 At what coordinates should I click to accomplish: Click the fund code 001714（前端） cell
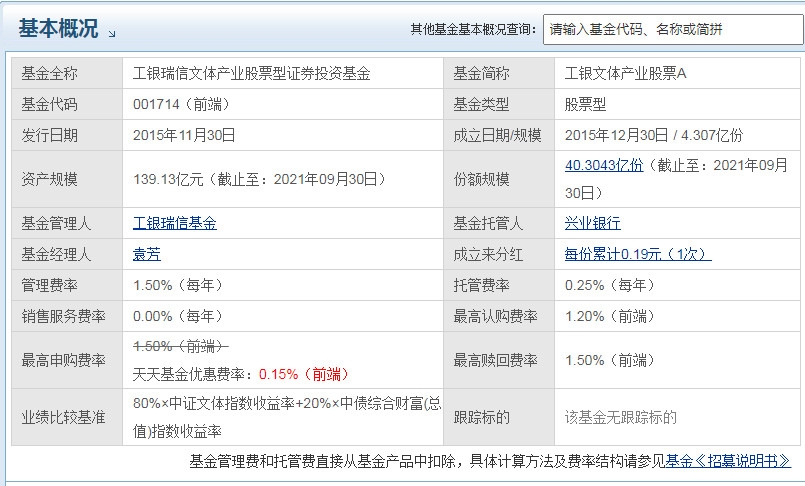[x=178, y=104]
